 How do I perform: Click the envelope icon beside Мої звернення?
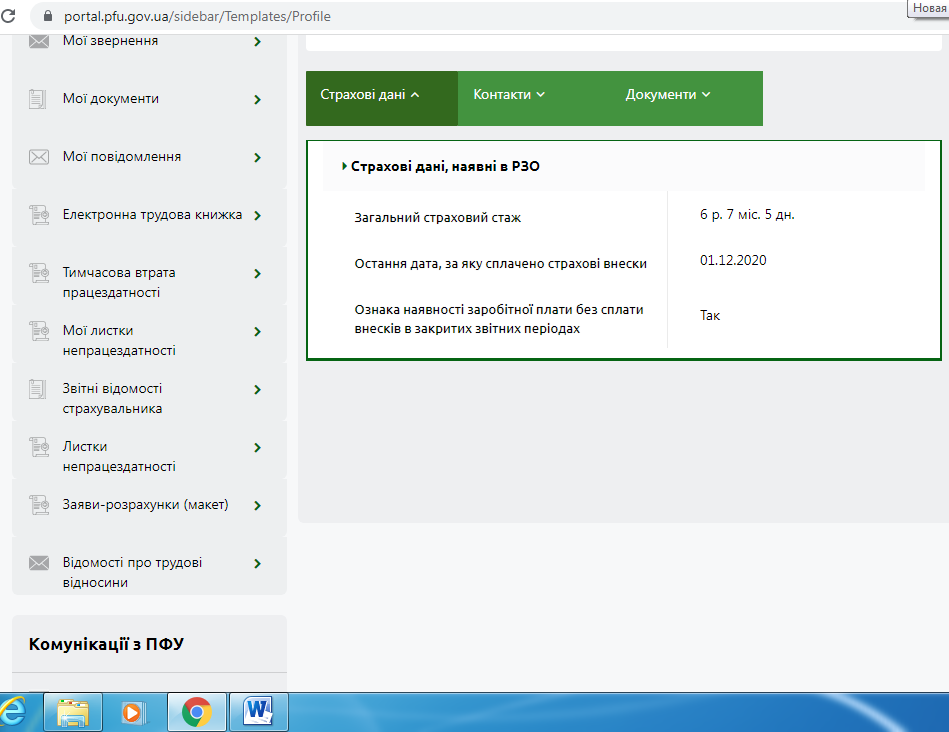click(x=39, y=41)
